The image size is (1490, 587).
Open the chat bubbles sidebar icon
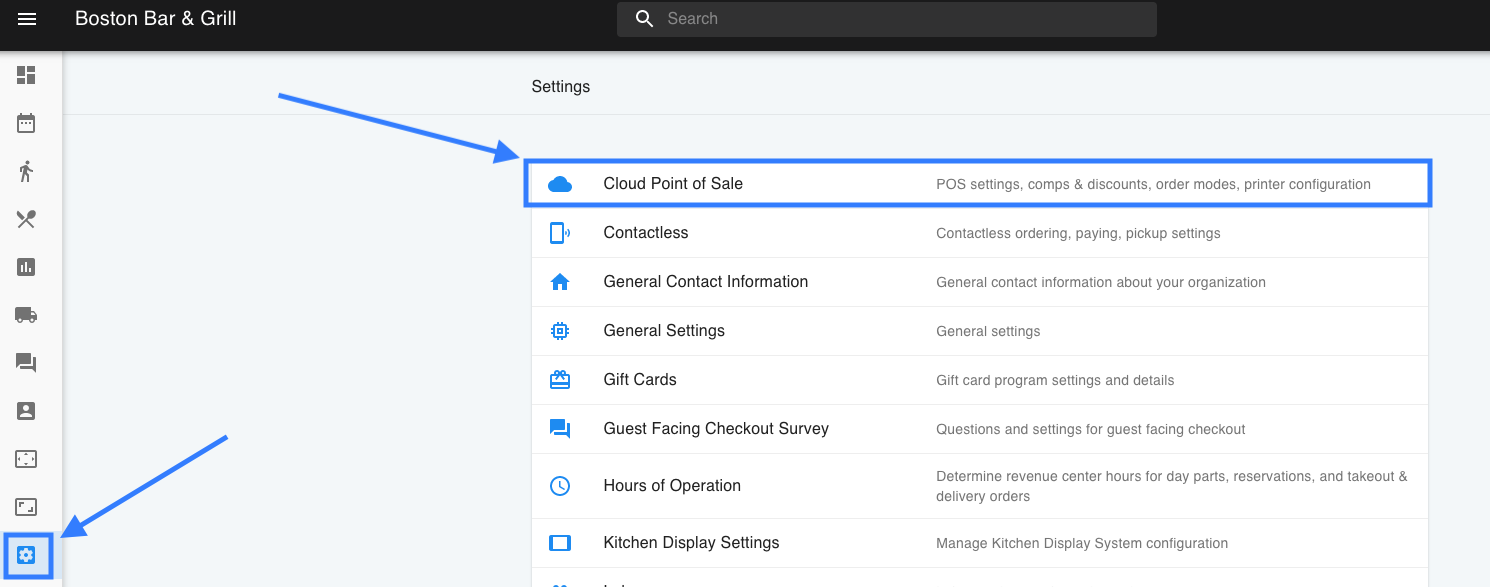[26, 363]
